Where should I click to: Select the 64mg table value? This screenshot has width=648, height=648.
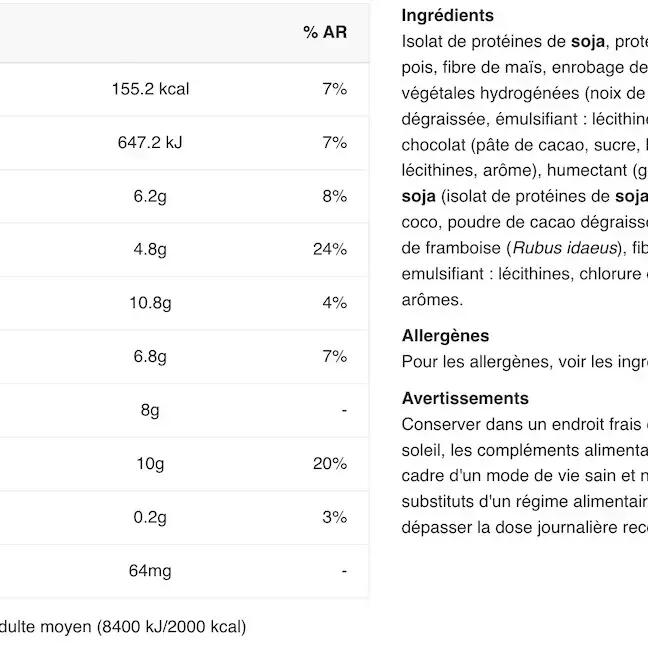point(150,571)
